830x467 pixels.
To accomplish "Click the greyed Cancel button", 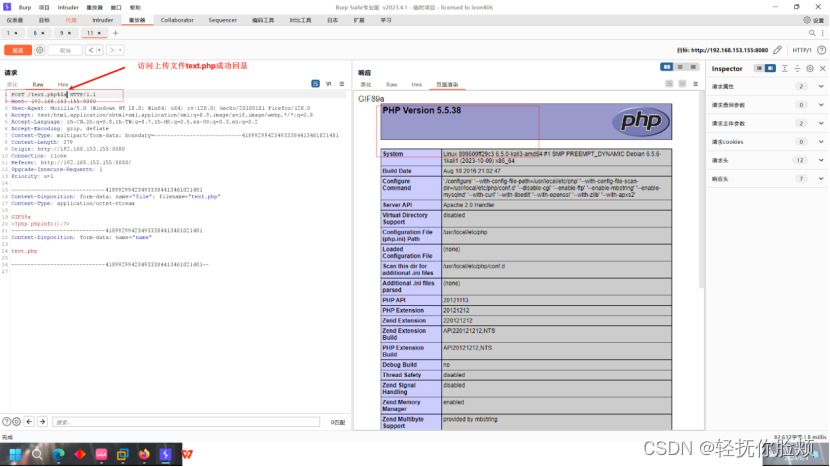I will pos(65,50).
